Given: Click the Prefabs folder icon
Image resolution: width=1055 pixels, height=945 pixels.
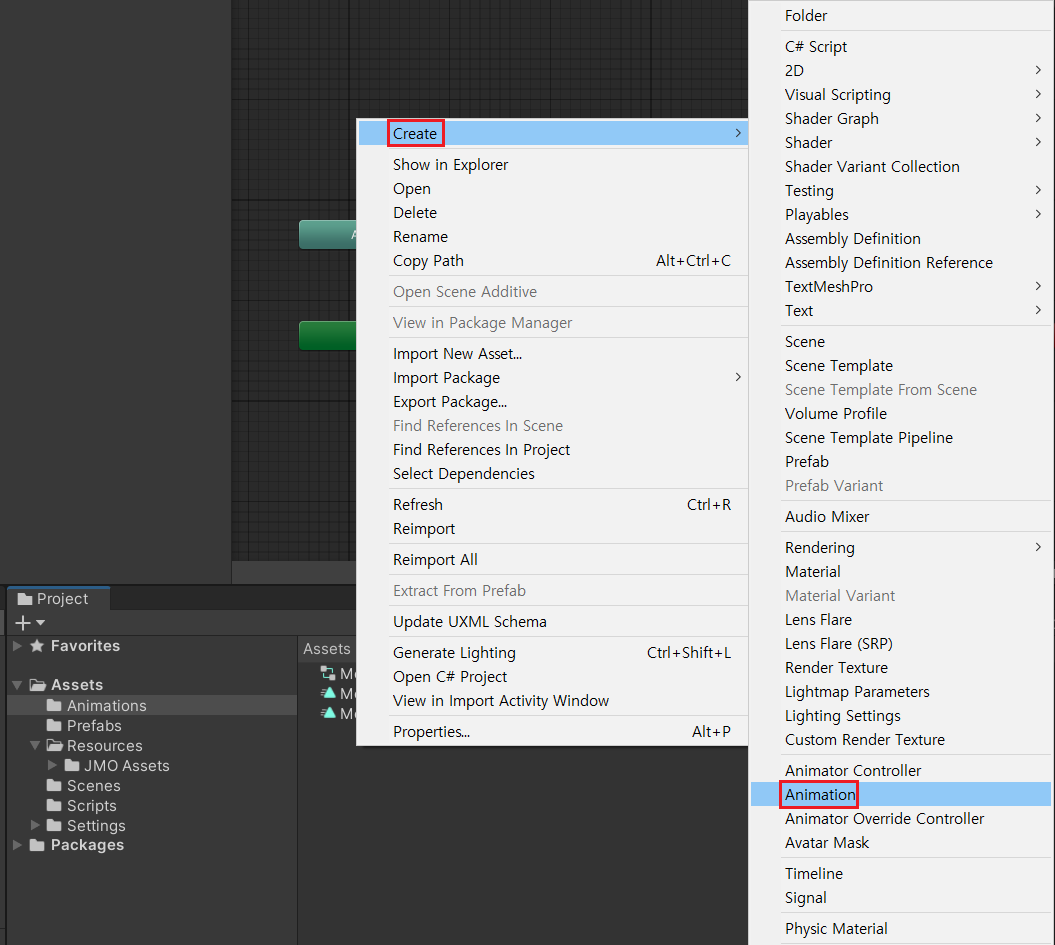Looking at the screenshot, I should click(54, 726).
